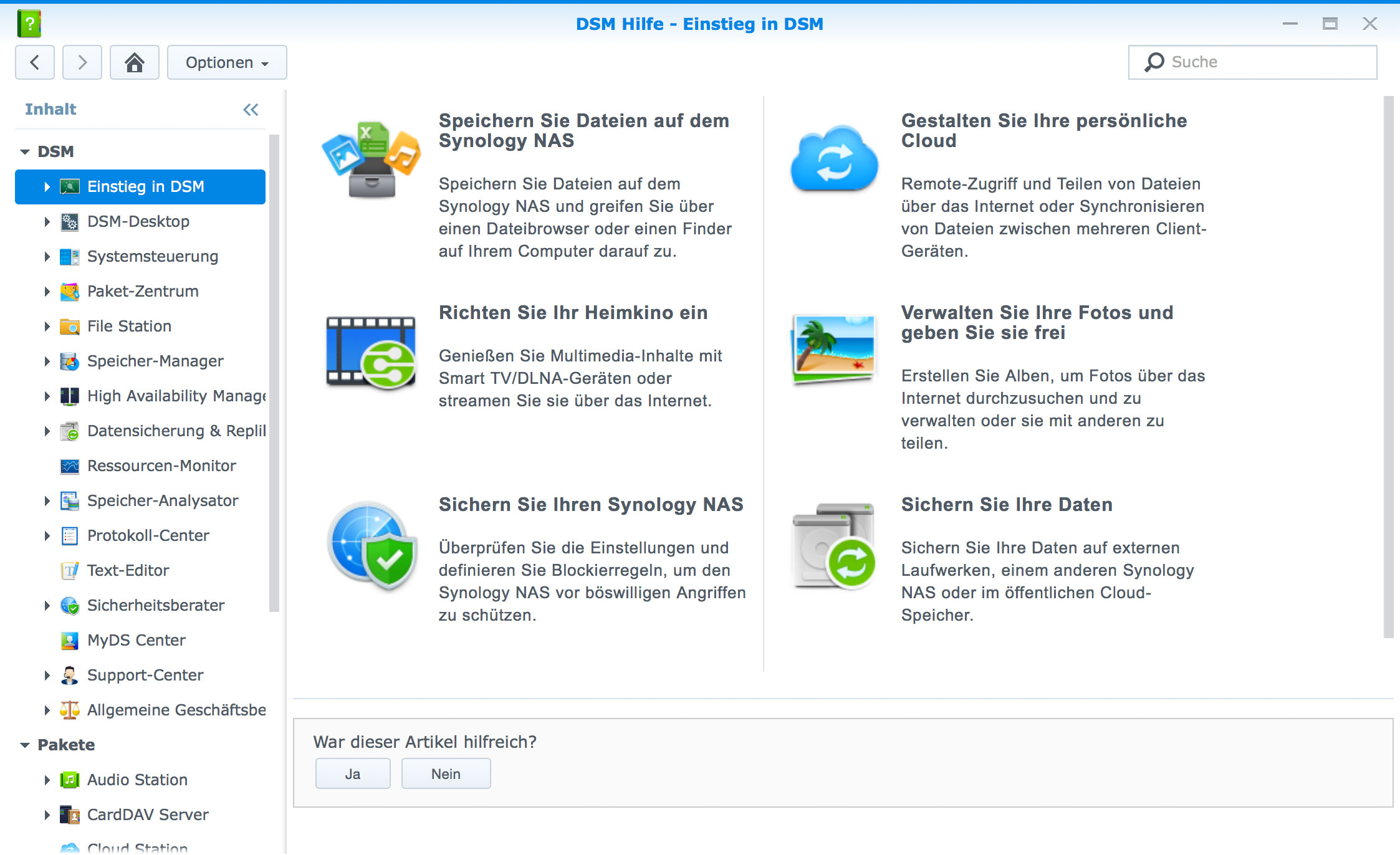Expand the Einstieg in DSM node arrow
The height and width of the screenshot is (855, 1400).
pyautogui.click(x=47, y=186)
